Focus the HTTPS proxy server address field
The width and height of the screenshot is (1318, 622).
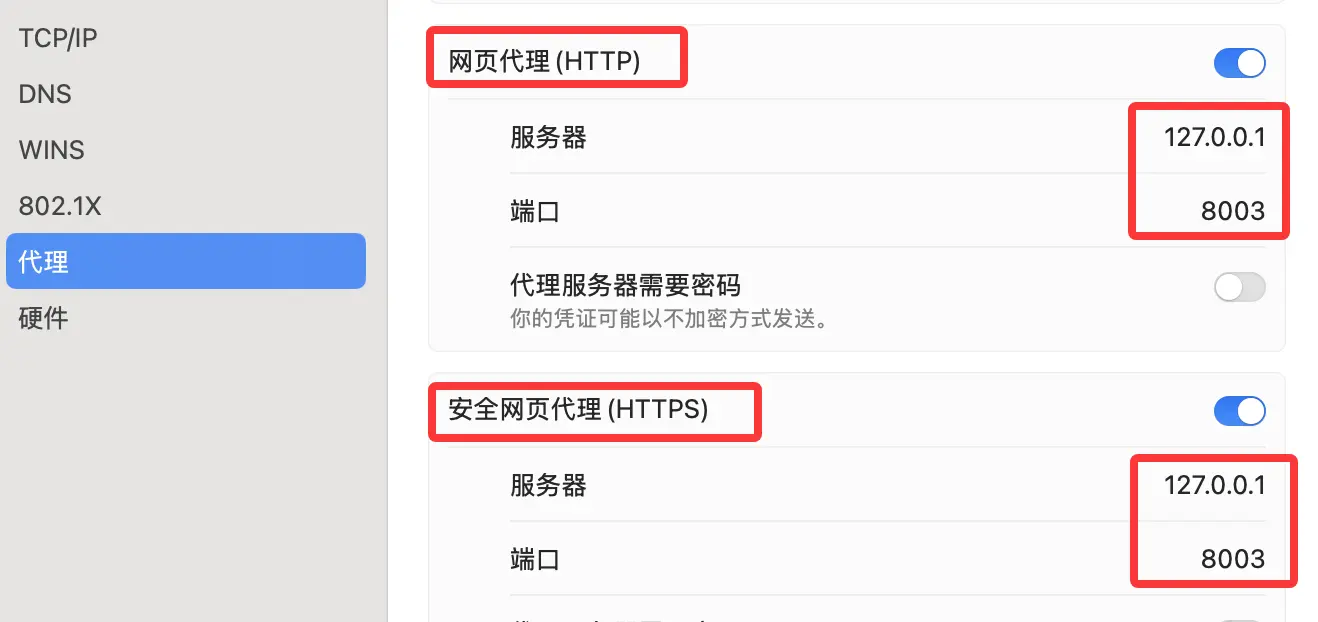coord(1214,486)
